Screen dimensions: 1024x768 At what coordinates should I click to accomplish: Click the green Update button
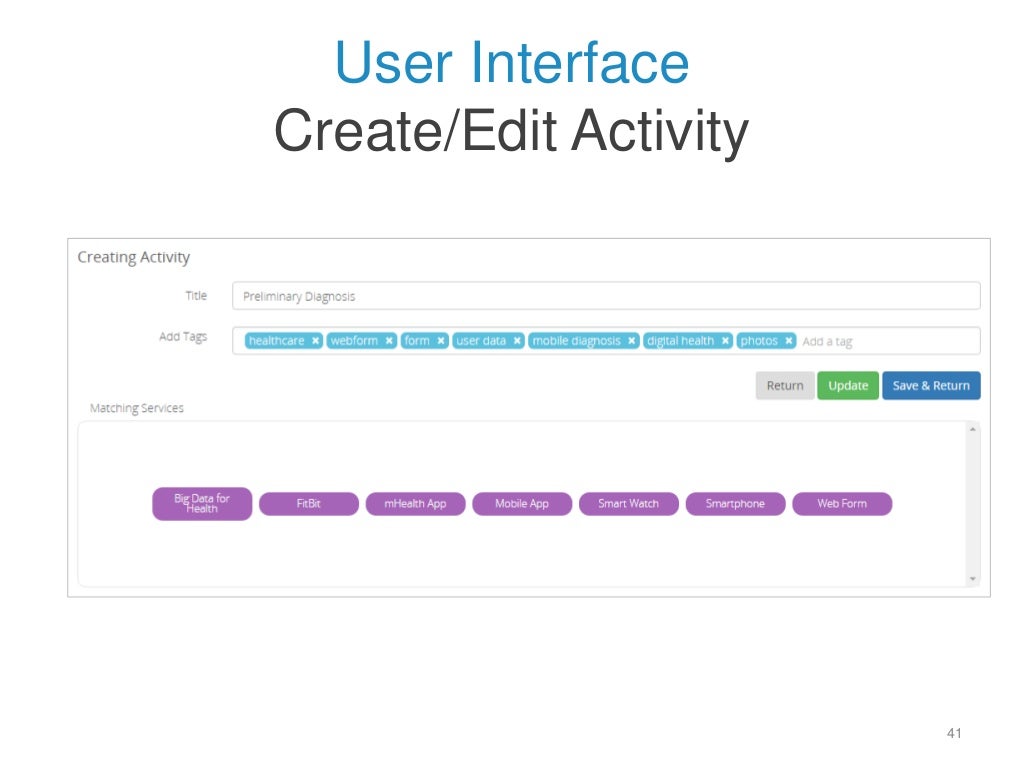click(848, 385)
